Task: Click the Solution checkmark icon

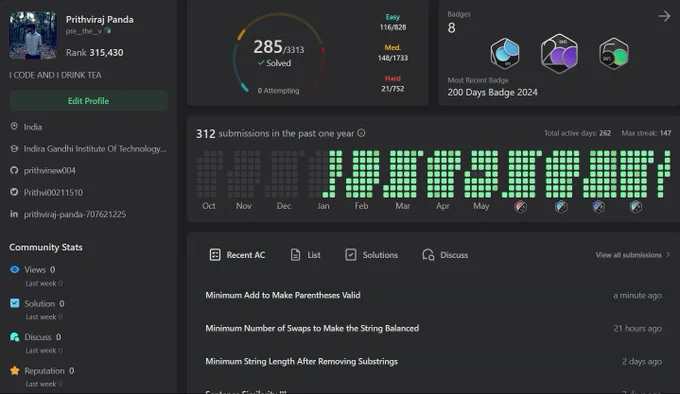Action: [14, 303]
